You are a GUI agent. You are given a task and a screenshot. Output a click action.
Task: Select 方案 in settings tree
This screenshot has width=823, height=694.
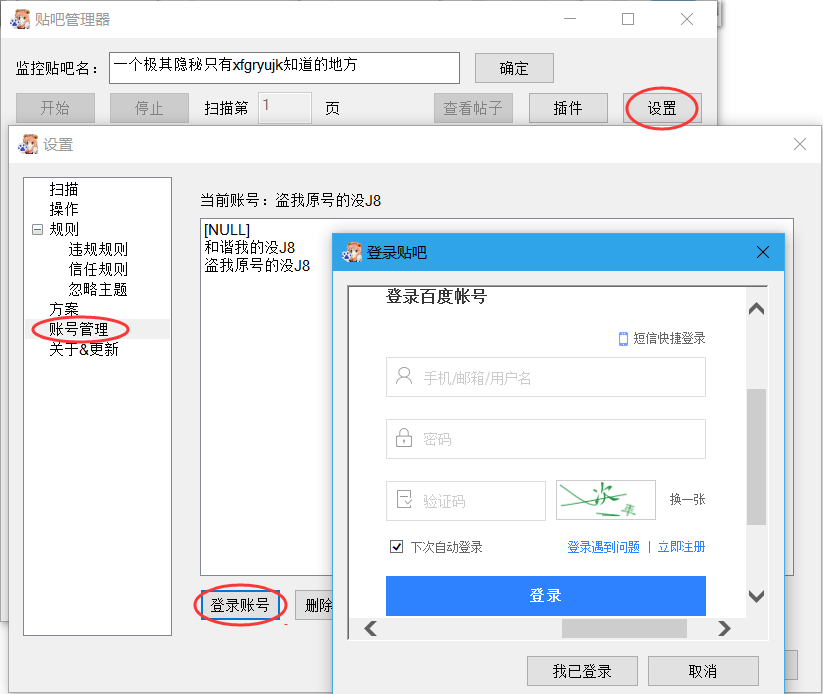point(64,309)
